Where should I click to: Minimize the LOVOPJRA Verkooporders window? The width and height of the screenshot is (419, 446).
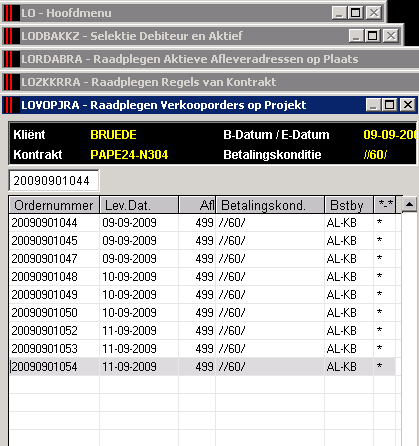coord(374,105)
